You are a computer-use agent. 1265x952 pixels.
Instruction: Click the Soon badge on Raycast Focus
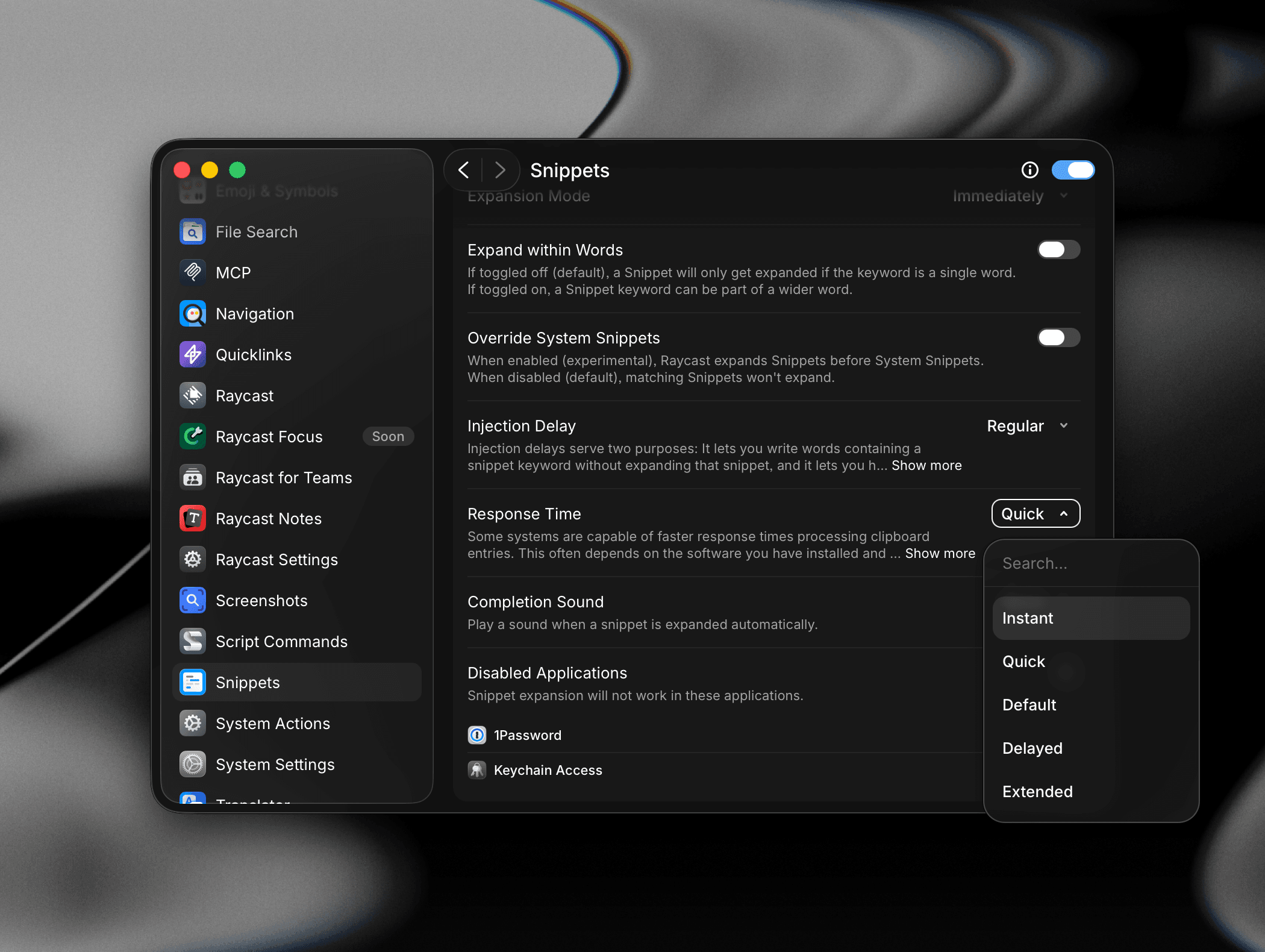(388, 437)
